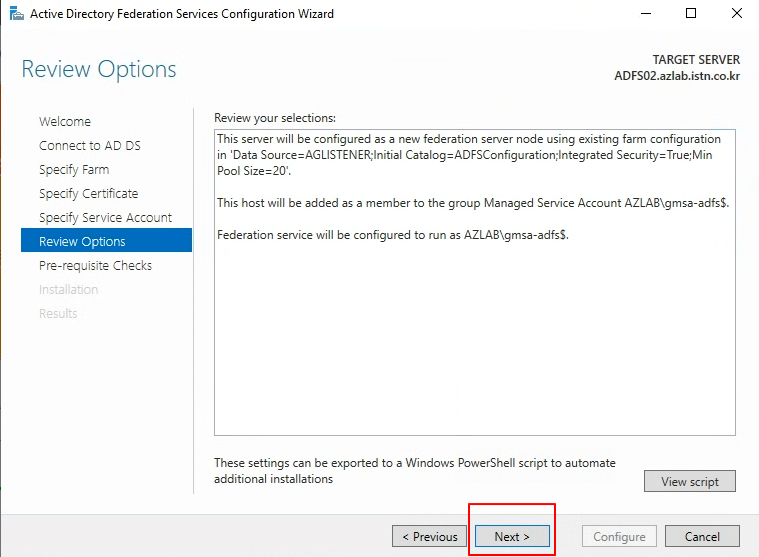Cancel the configuration wizard
759x557 pixels.
pos(702,536)
